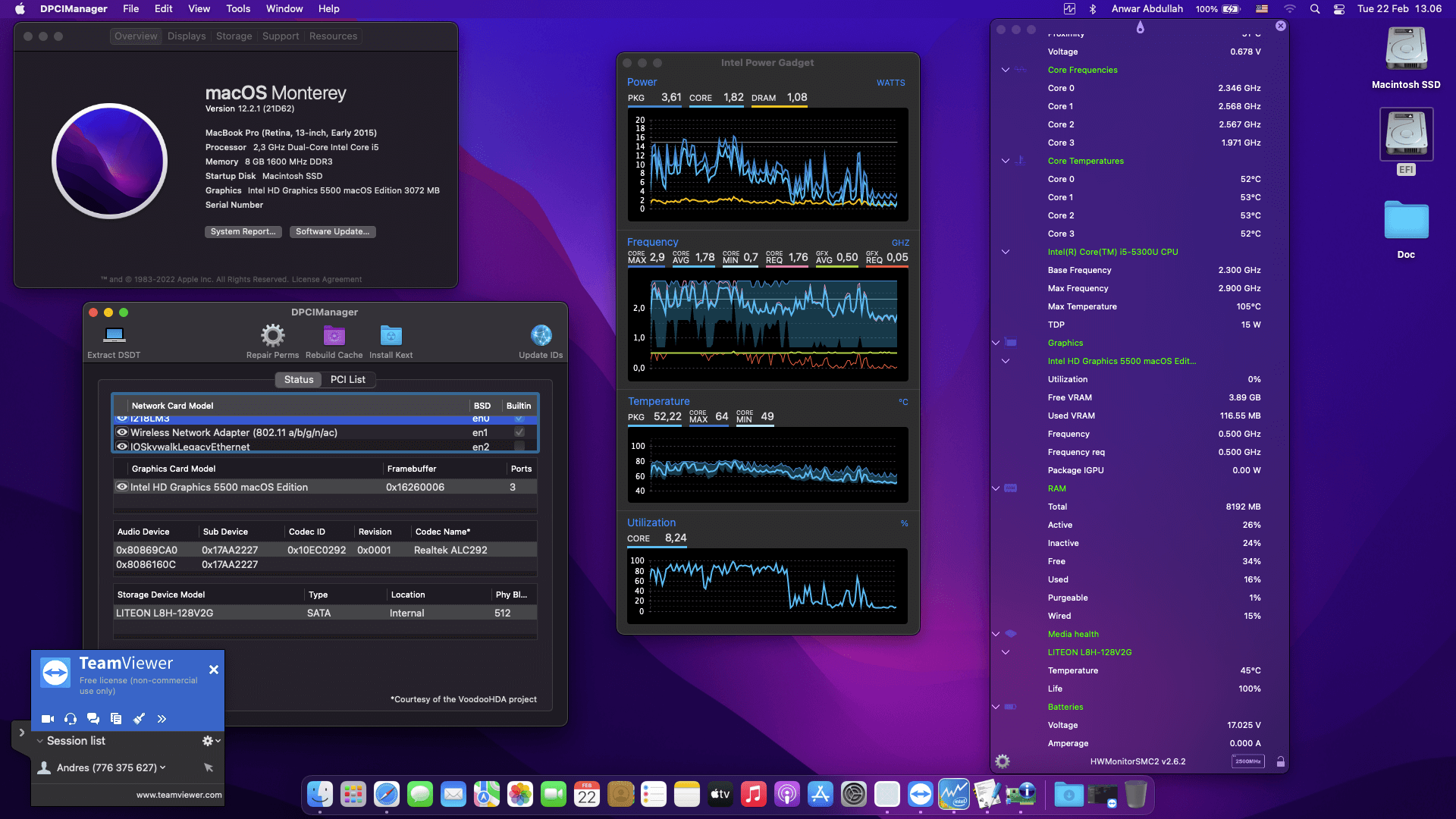Toggle Builtin checkbox for en0 I218LM3

click(519, 418)
